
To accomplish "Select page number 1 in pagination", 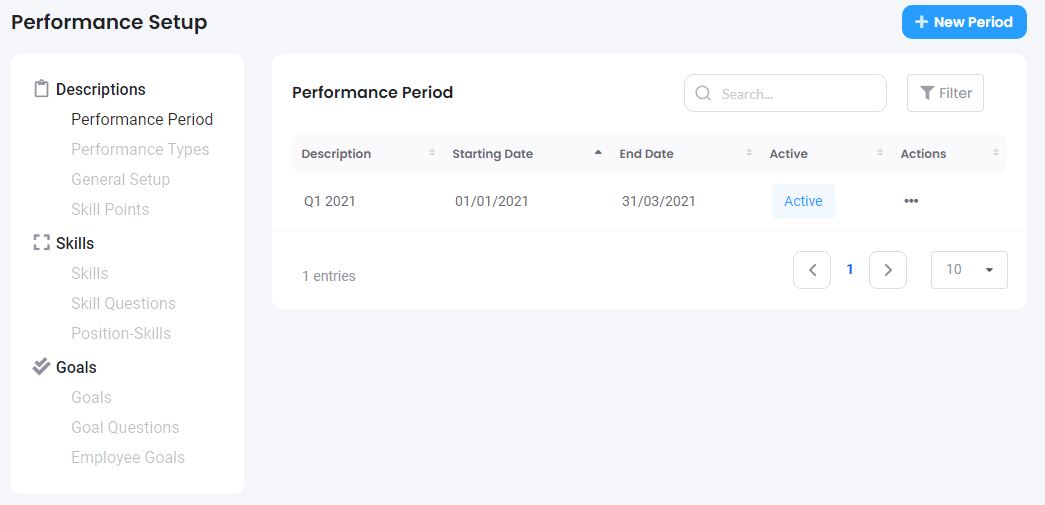I will point(850,270).
